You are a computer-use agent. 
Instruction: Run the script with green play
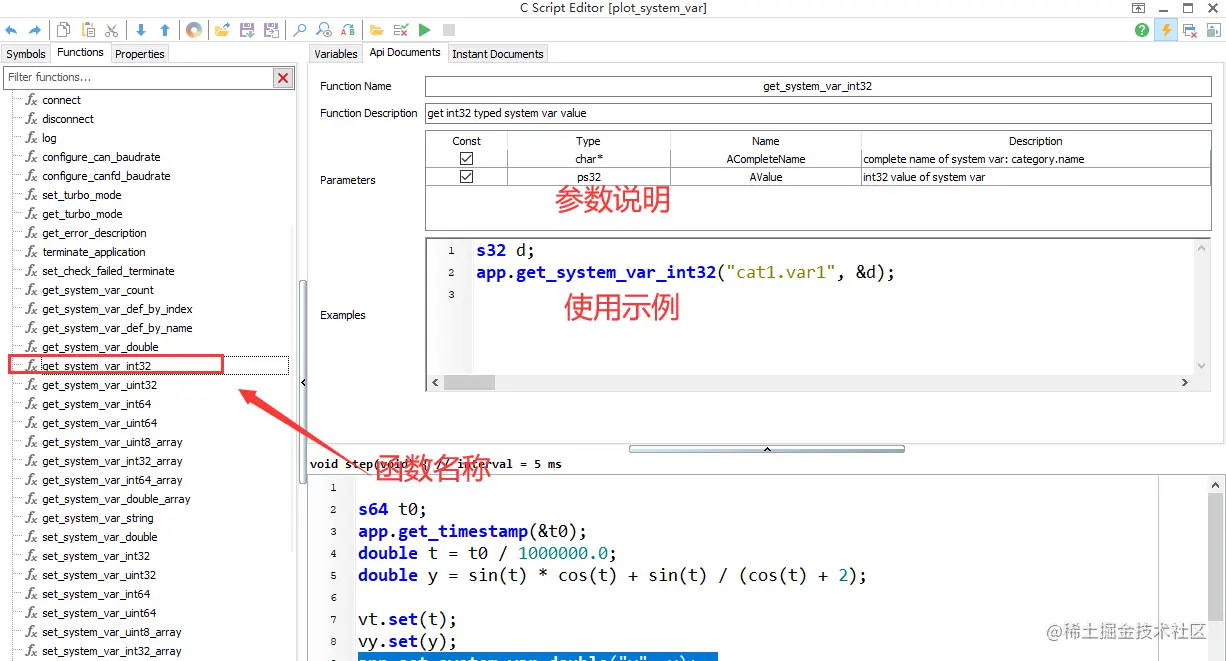click(425, 30)
